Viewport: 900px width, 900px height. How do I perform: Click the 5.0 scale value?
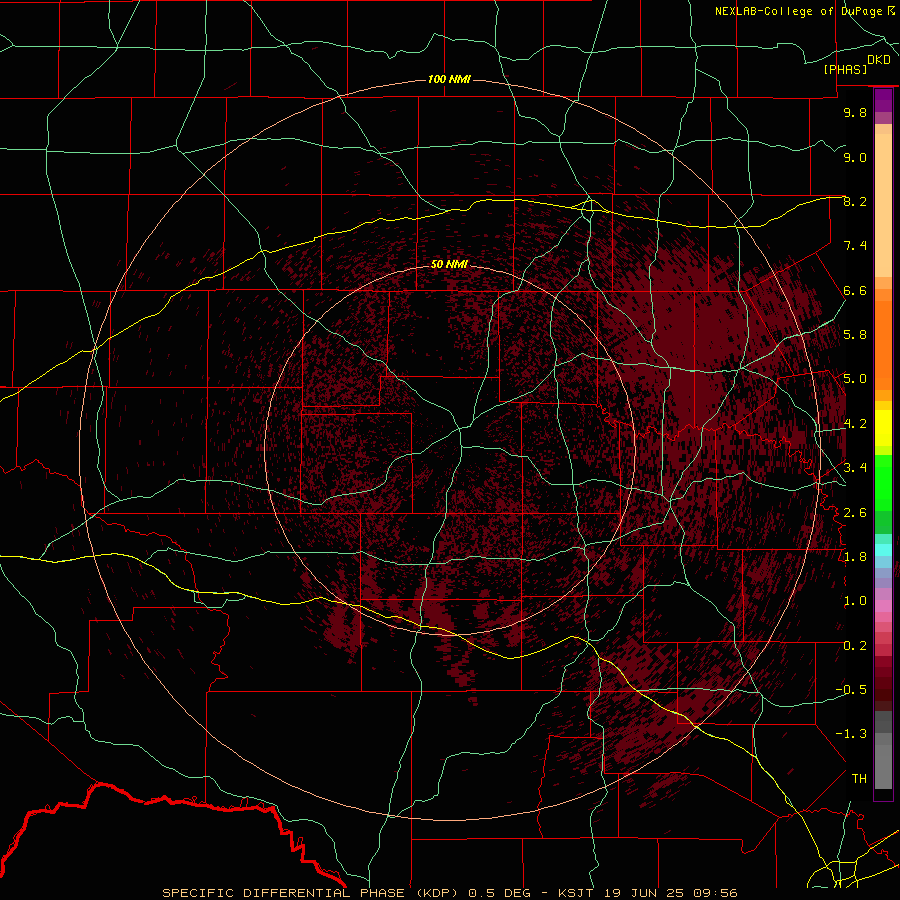point(855,379)
